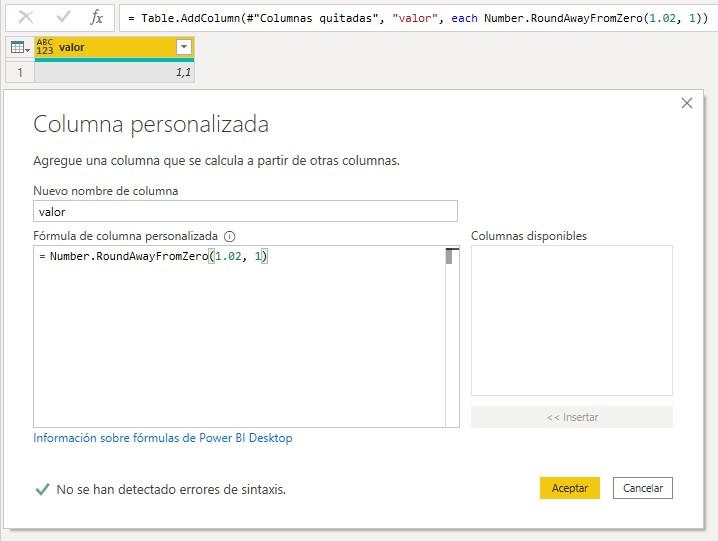Close the Columna personalizada dialog

tap(686, 103)
